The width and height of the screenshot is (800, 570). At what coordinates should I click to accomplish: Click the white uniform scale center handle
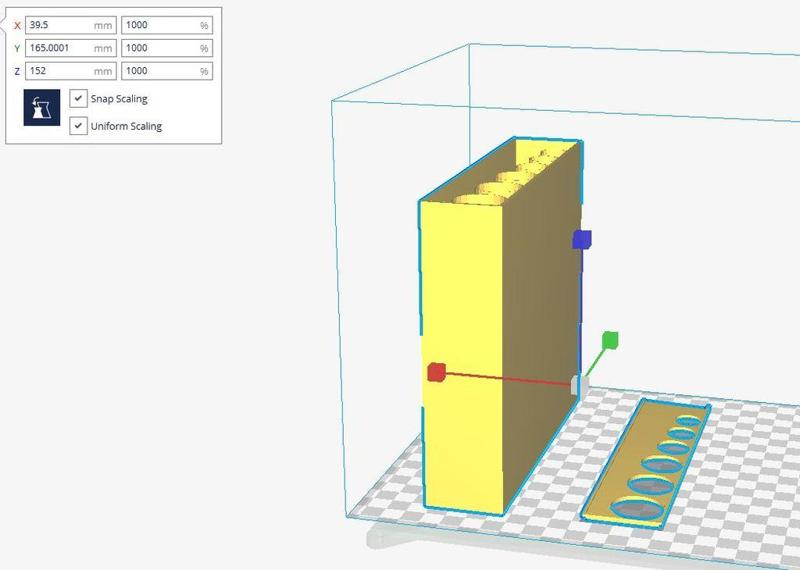(x=579, y=385)
